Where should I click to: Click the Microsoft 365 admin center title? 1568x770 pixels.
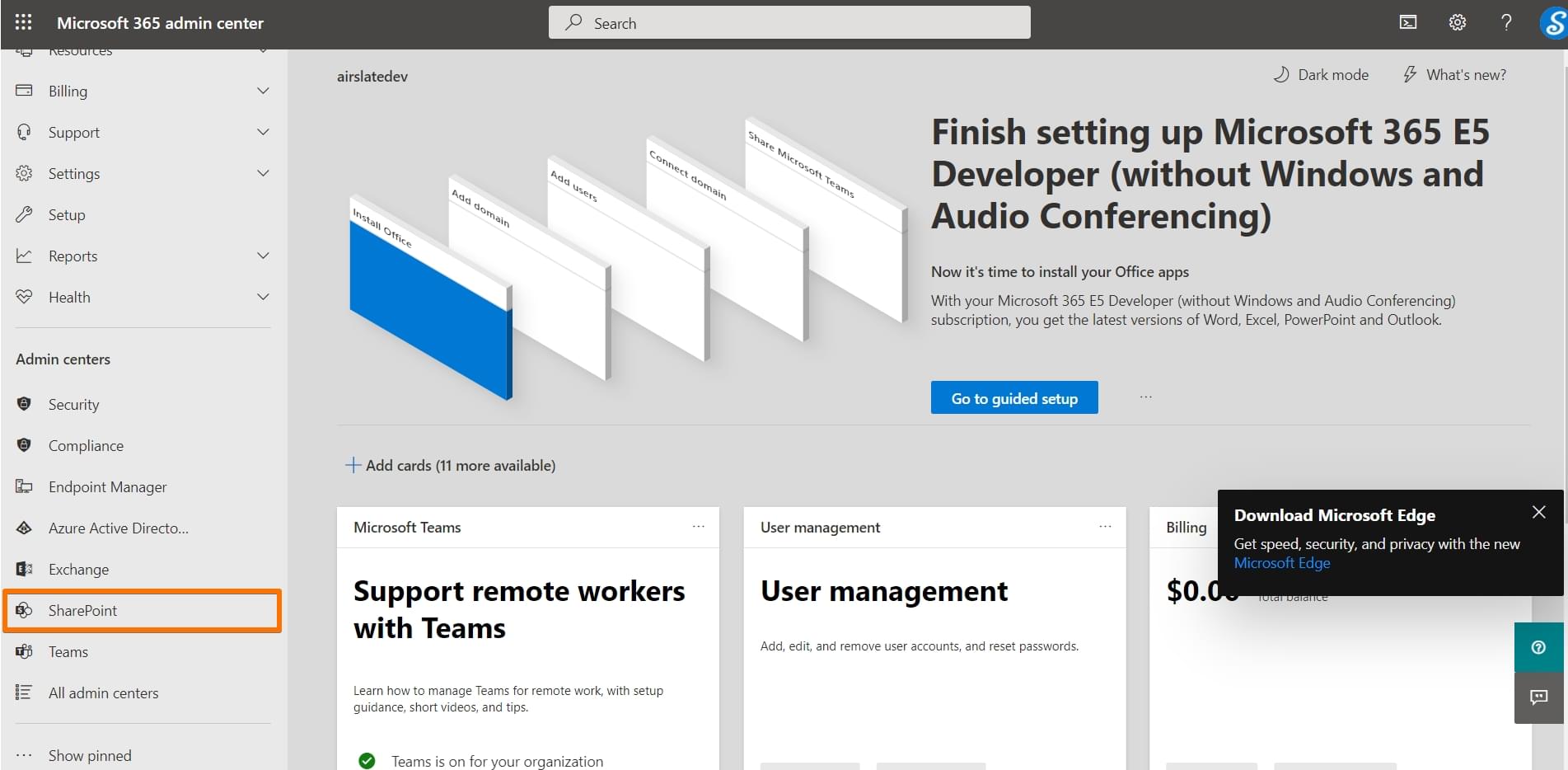point(160,23)
